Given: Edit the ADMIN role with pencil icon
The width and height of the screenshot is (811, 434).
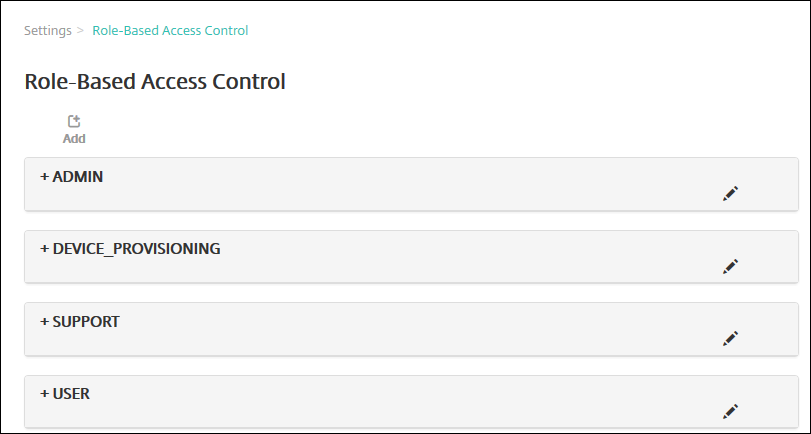Looking at the screenshot, I should [730, 193].
